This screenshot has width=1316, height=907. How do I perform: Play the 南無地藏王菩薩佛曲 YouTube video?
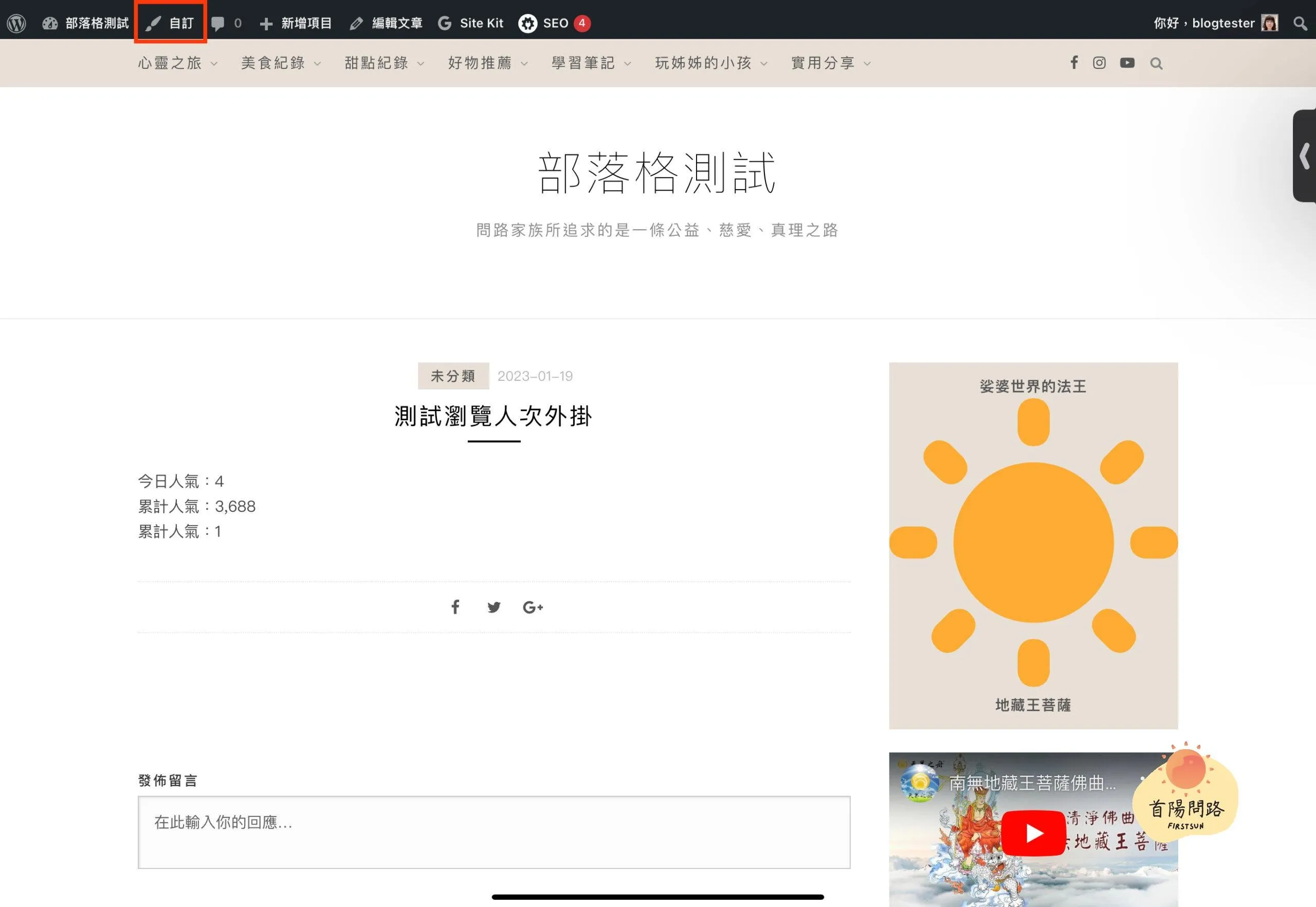click(x=1033, y=832)
